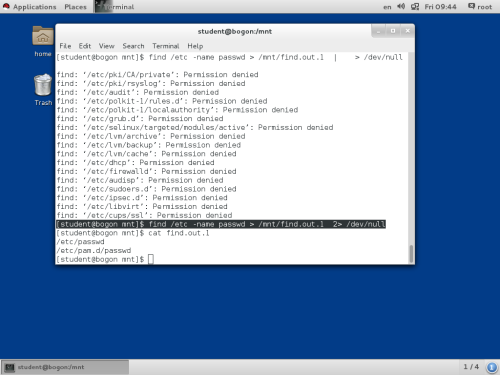Maximize the terminal window
The width and height of the screenshot is (500, 375).
[x=393, y=31]
